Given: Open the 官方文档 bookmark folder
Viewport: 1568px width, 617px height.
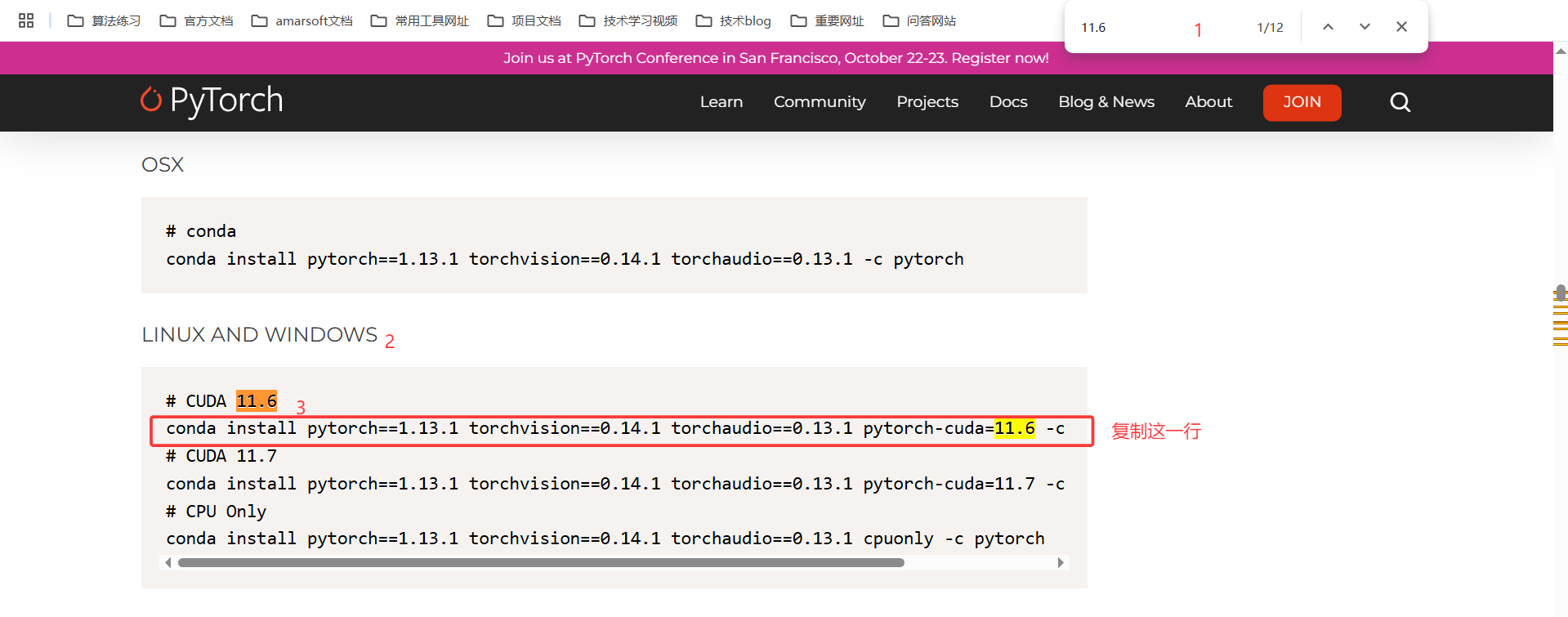Looking at the screenshot, I should coord(196,20).
